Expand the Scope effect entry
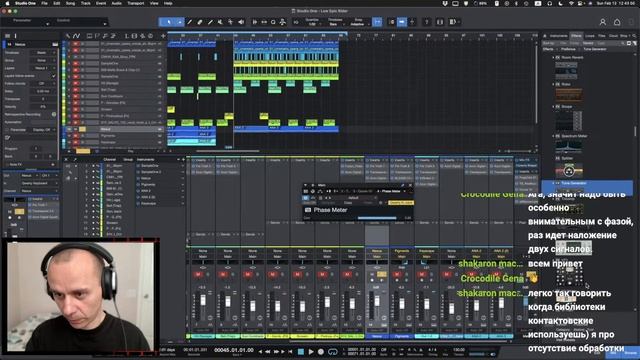Screen dimensions: 640x360 [553, 107]
